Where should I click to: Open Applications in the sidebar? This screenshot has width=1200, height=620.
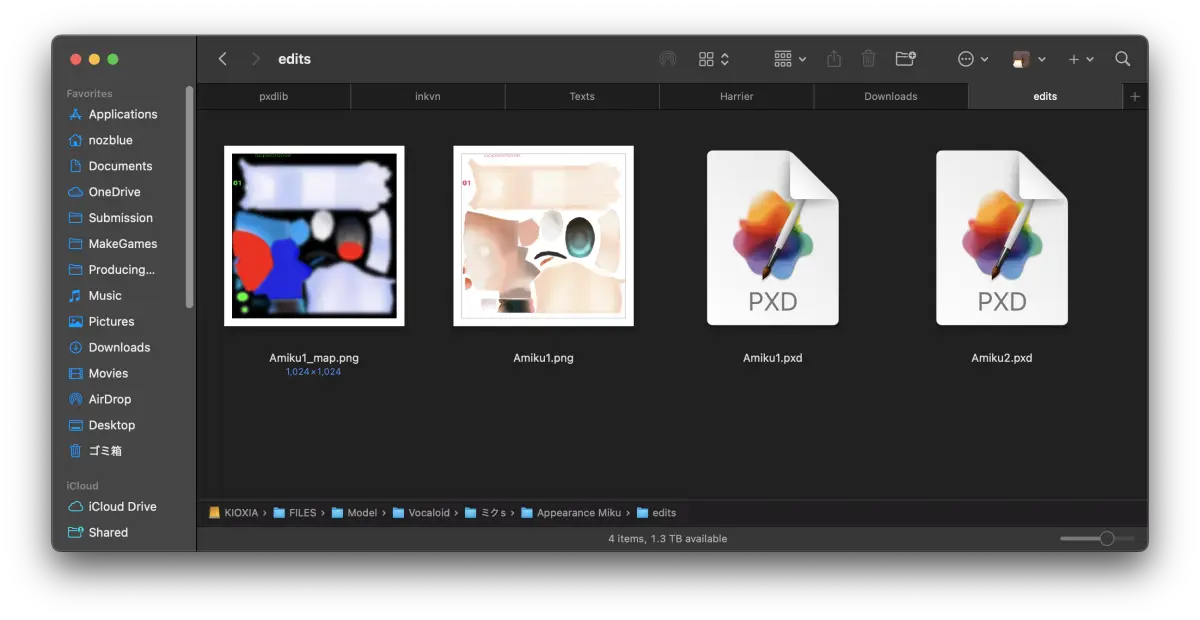pyautogui.click(x=123, y=114)
